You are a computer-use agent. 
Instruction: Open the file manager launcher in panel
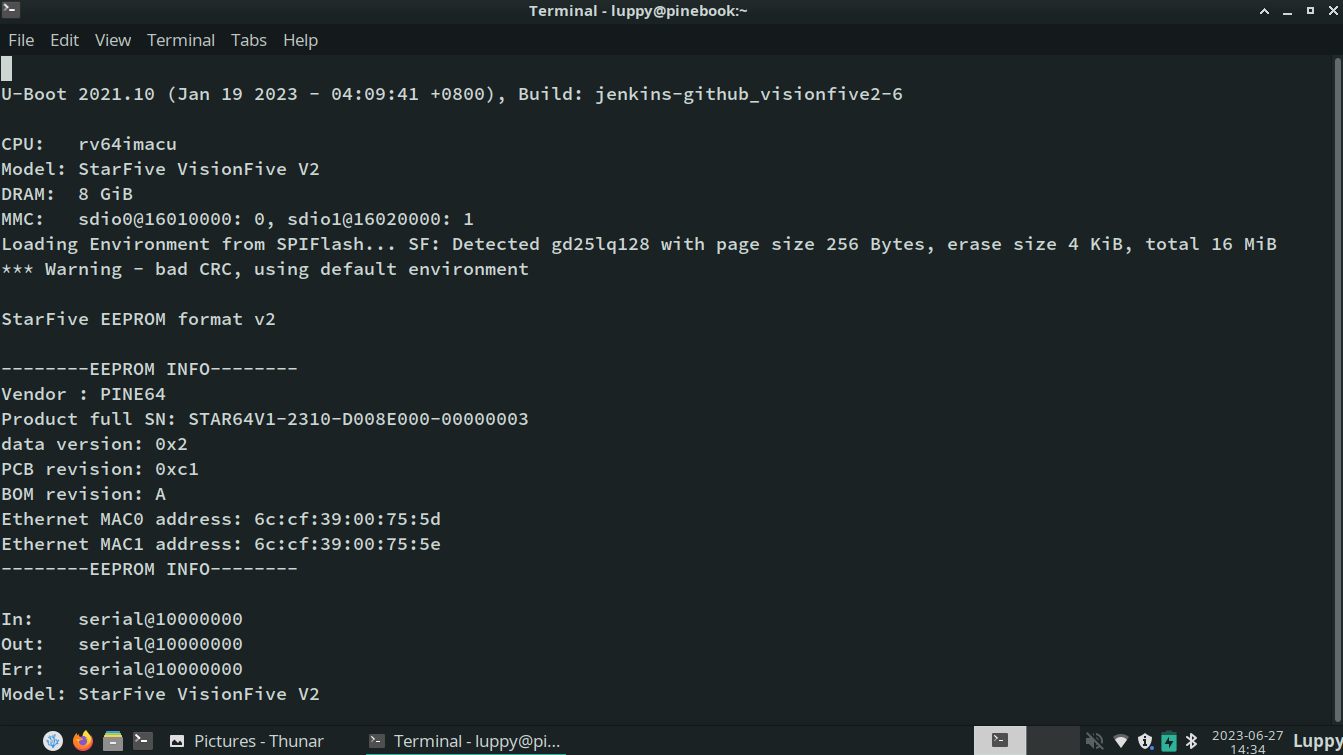coord(113,741)
